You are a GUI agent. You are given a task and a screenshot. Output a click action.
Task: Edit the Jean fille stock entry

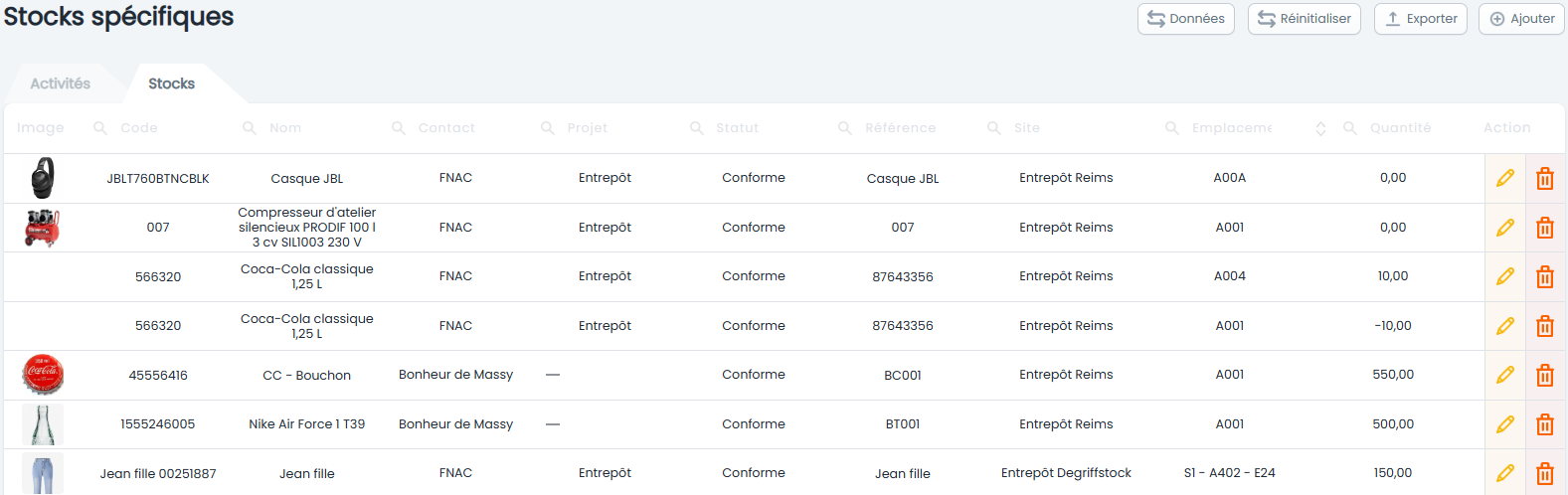pyautogui.click(x=1504, y=473)
